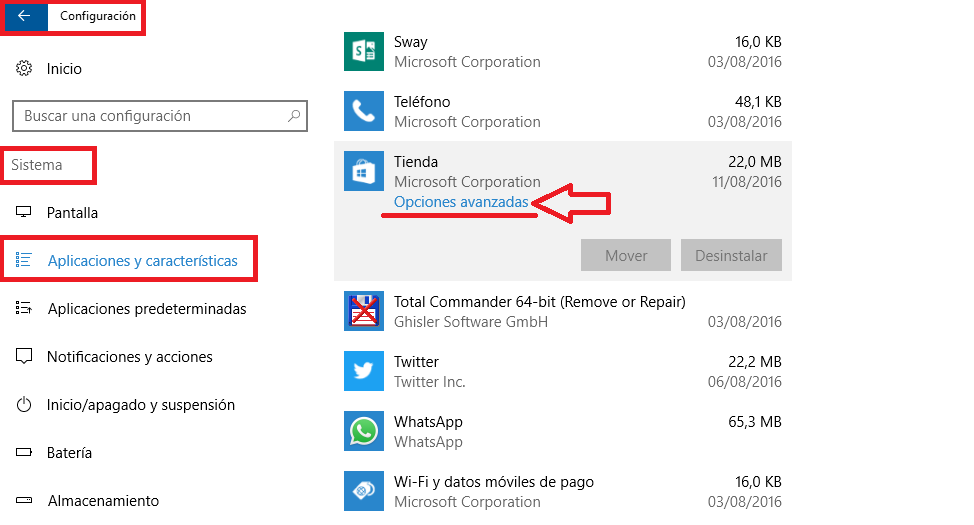Click Twitter Inc. publisher text
This screenshot has height=525, width=974.
coord(430,381)
